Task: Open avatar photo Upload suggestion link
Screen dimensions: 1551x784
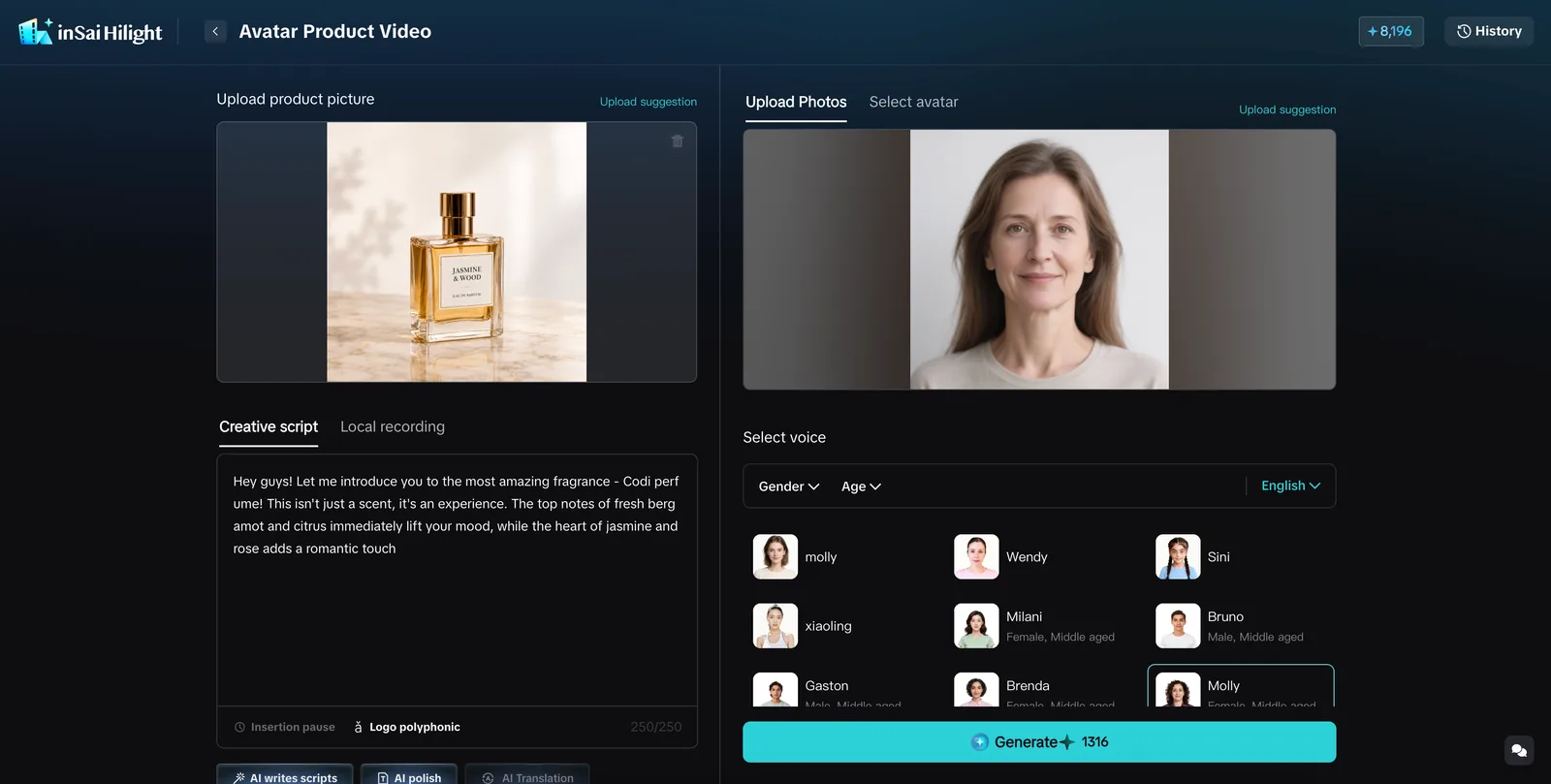Action: click(x=1287, y=110)
